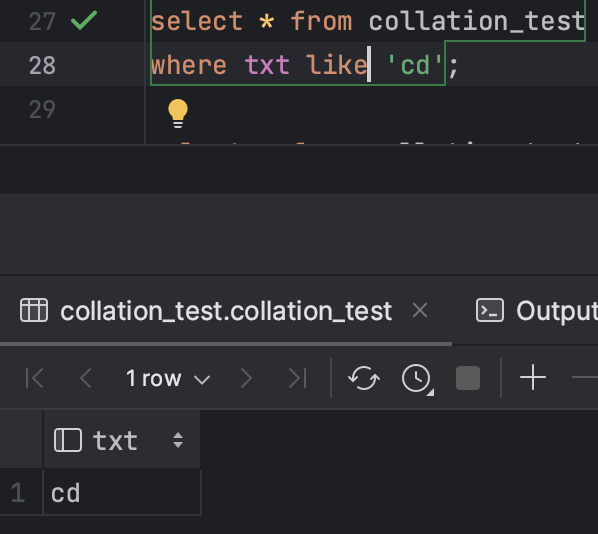This screenshot has height=534, width=598.
Task: Go to the first page of results
Action: click(x=34, y=378)
